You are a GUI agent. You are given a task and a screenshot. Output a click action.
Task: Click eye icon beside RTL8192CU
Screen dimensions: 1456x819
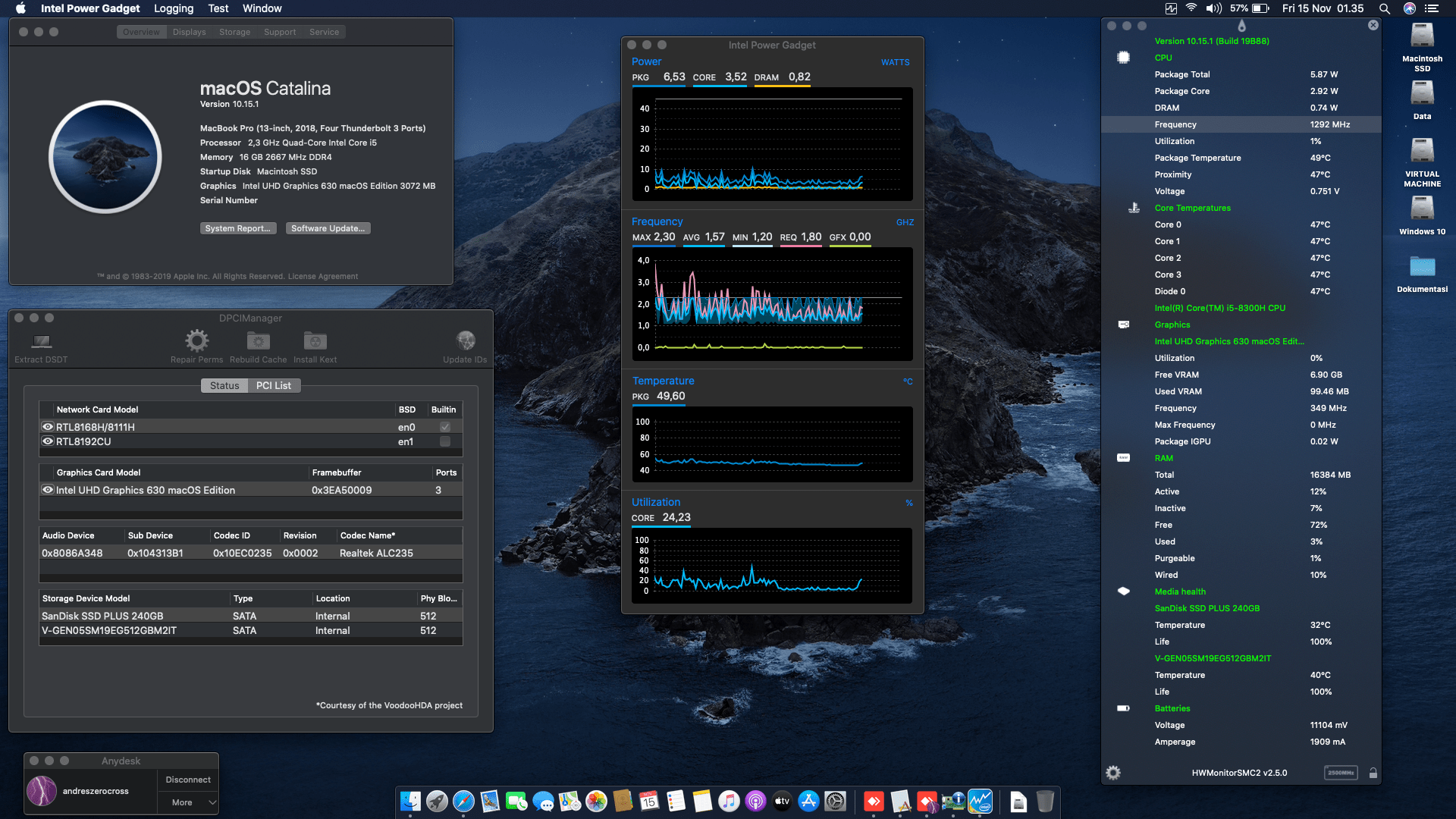point(48,441)
